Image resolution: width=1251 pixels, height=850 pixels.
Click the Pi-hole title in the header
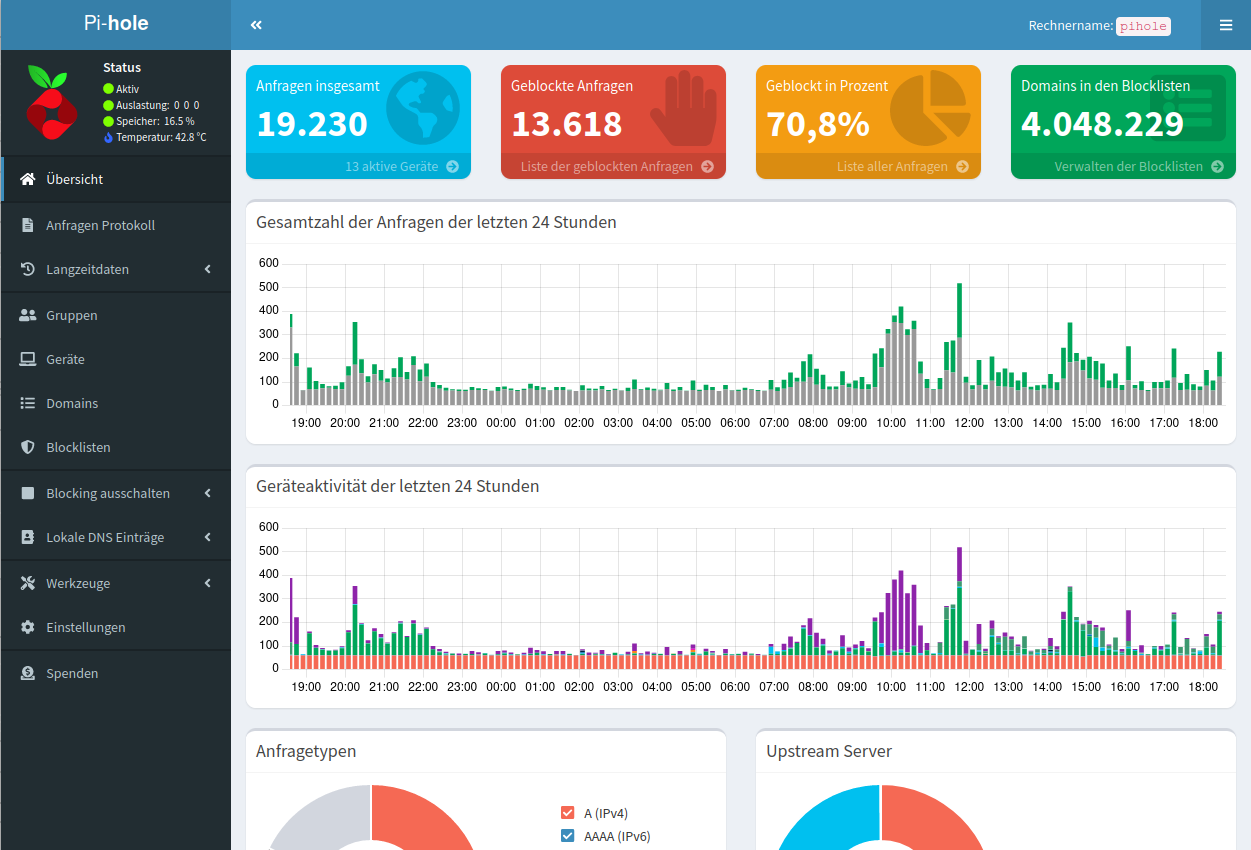click(116, 24)
